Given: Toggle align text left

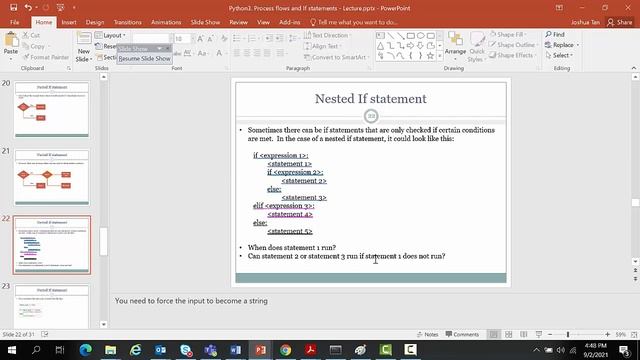Looking at the screenshot, I should pyautogui.click(x=237, y=53).
